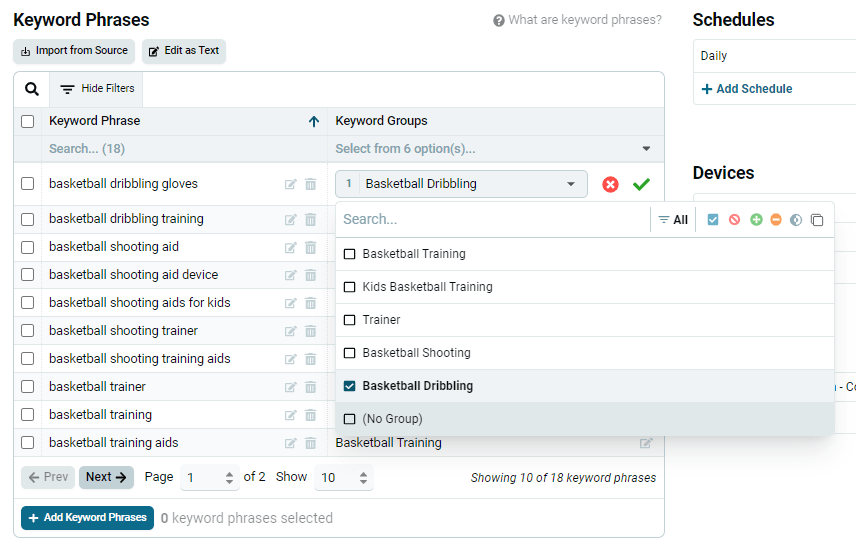
Task: Delete the 'basketball shooting training aids' phrase
Action: coord(311,359)
